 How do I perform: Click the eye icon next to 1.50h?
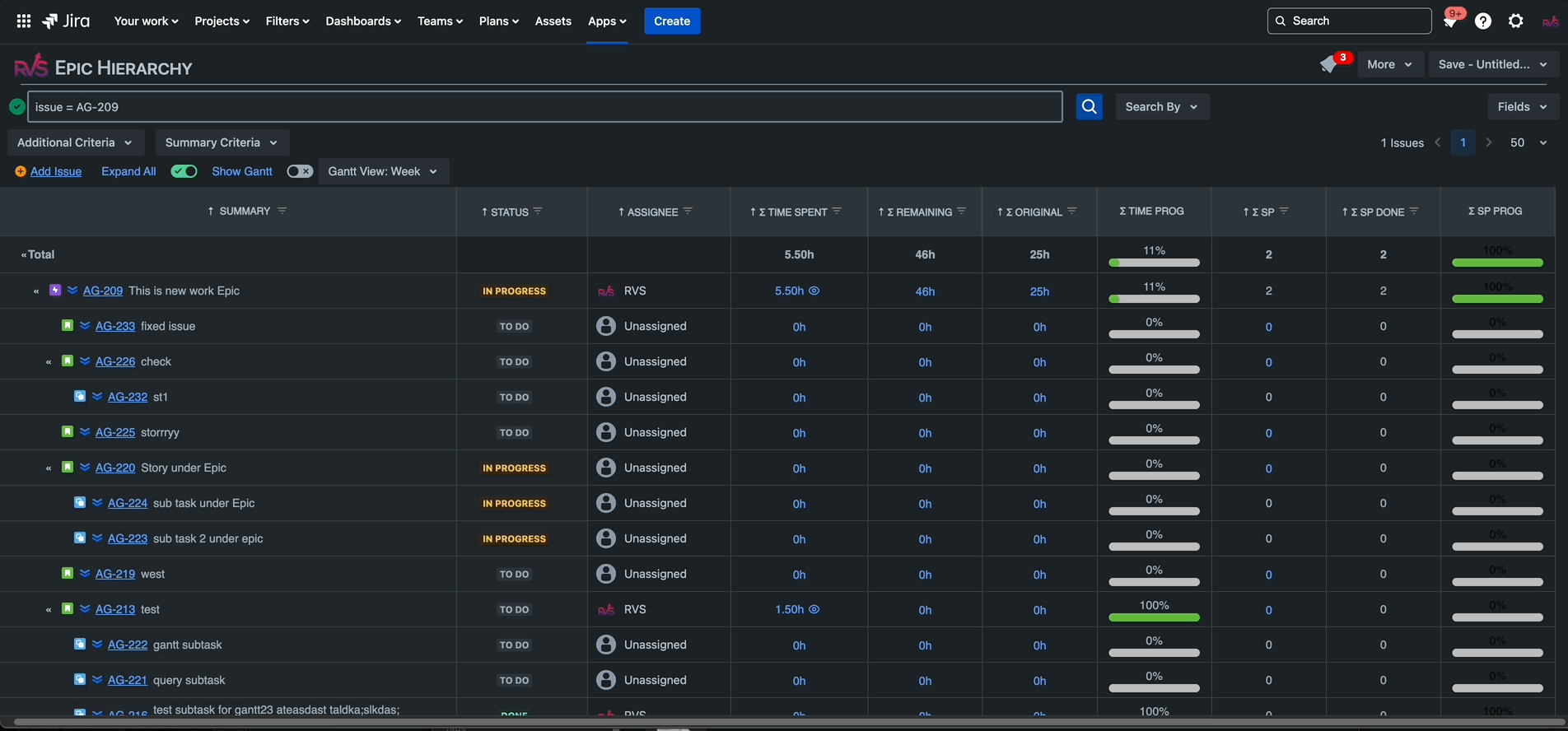[814, 609]
